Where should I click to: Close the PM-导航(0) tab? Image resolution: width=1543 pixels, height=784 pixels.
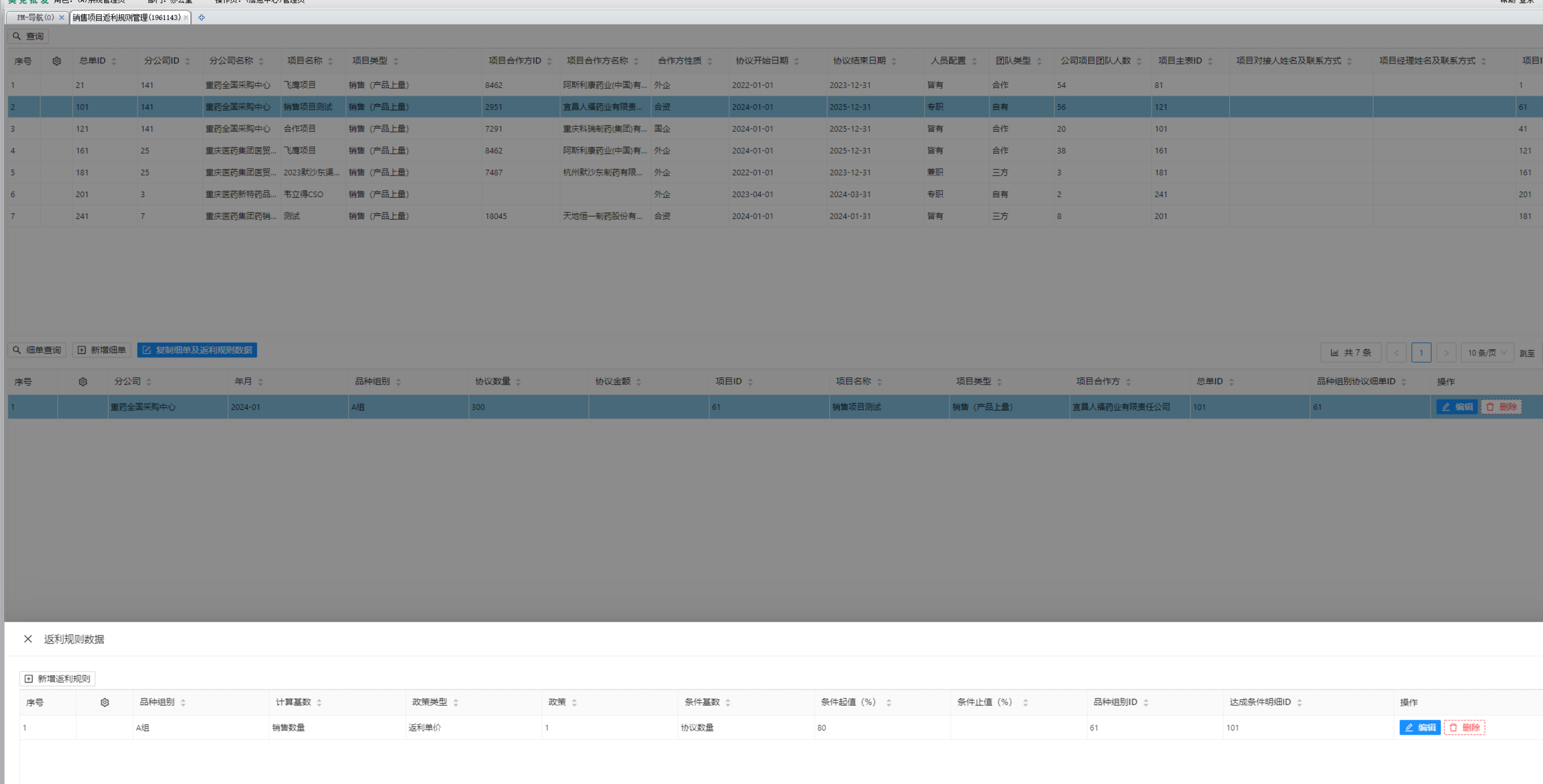[61, 17]
